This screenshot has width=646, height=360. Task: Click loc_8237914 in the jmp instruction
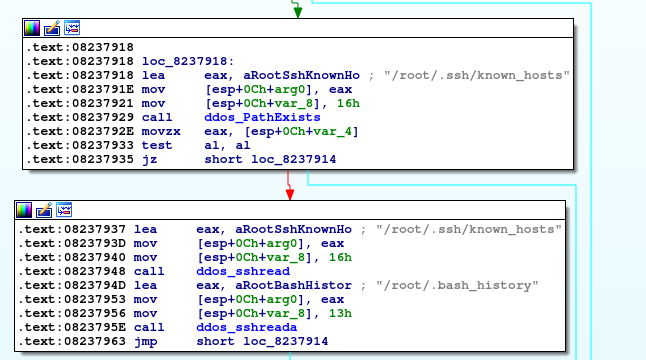click(286, 341)
